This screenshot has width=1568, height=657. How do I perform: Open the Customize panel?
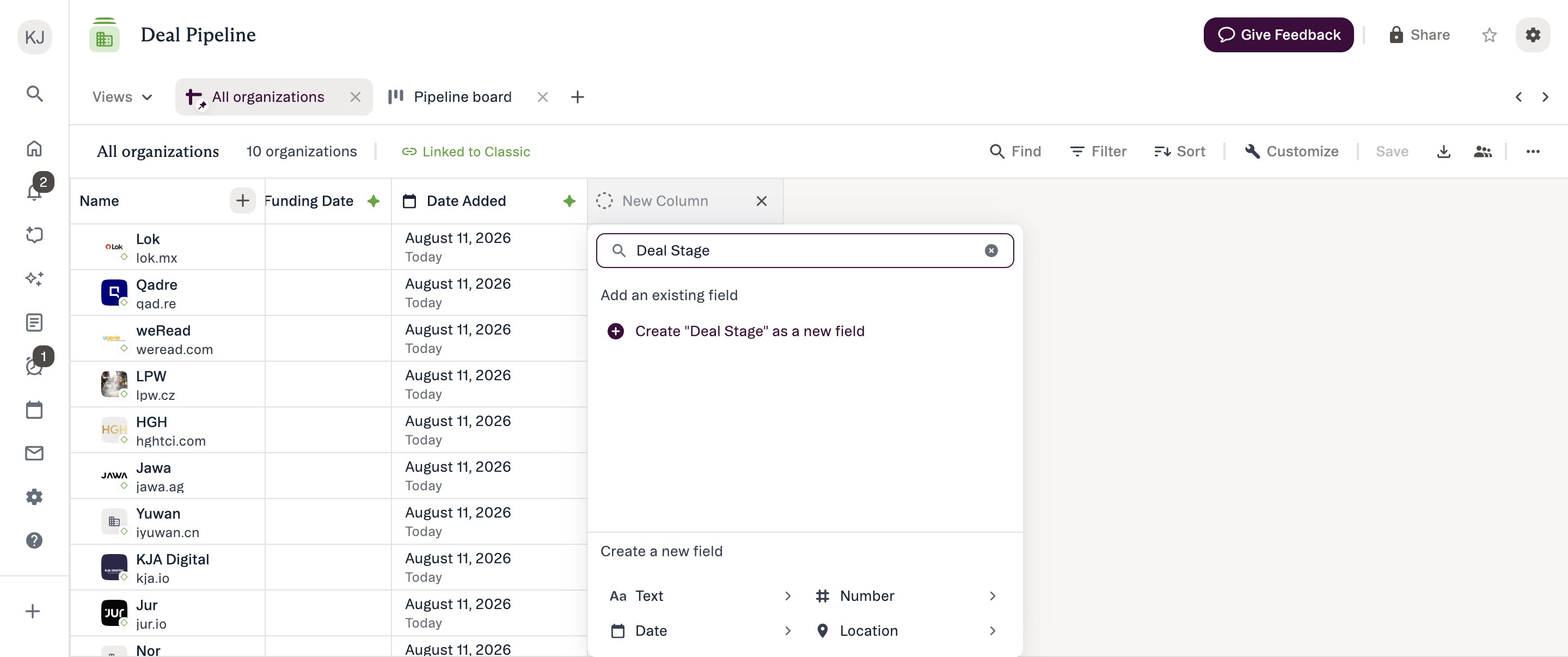coord(1291,151)
